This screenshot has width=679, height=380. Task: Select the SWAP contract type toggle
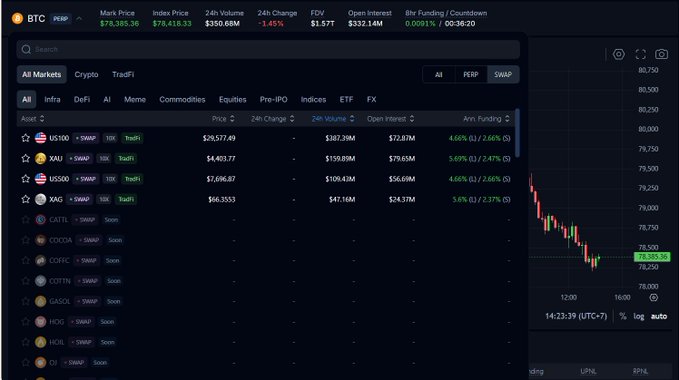[x=503, y=74]
